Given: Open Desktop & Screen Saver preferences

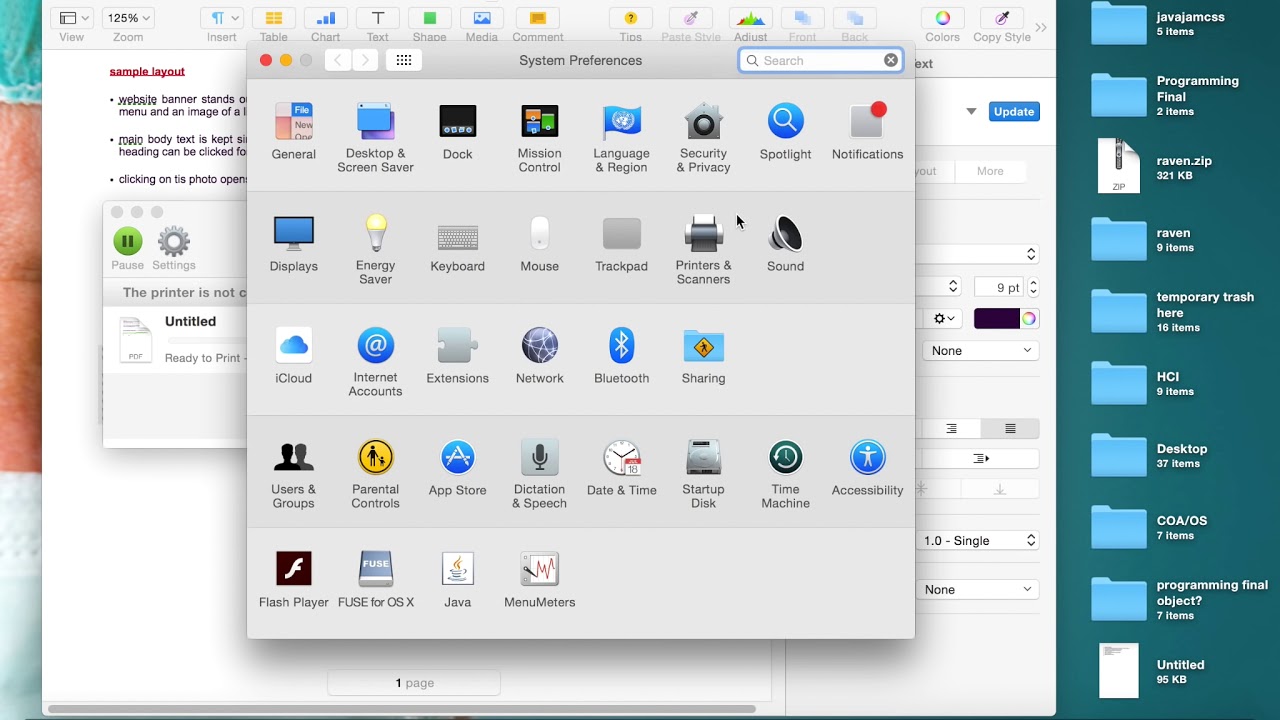Looking at the screenshot, I should click(x=376, y=136).
